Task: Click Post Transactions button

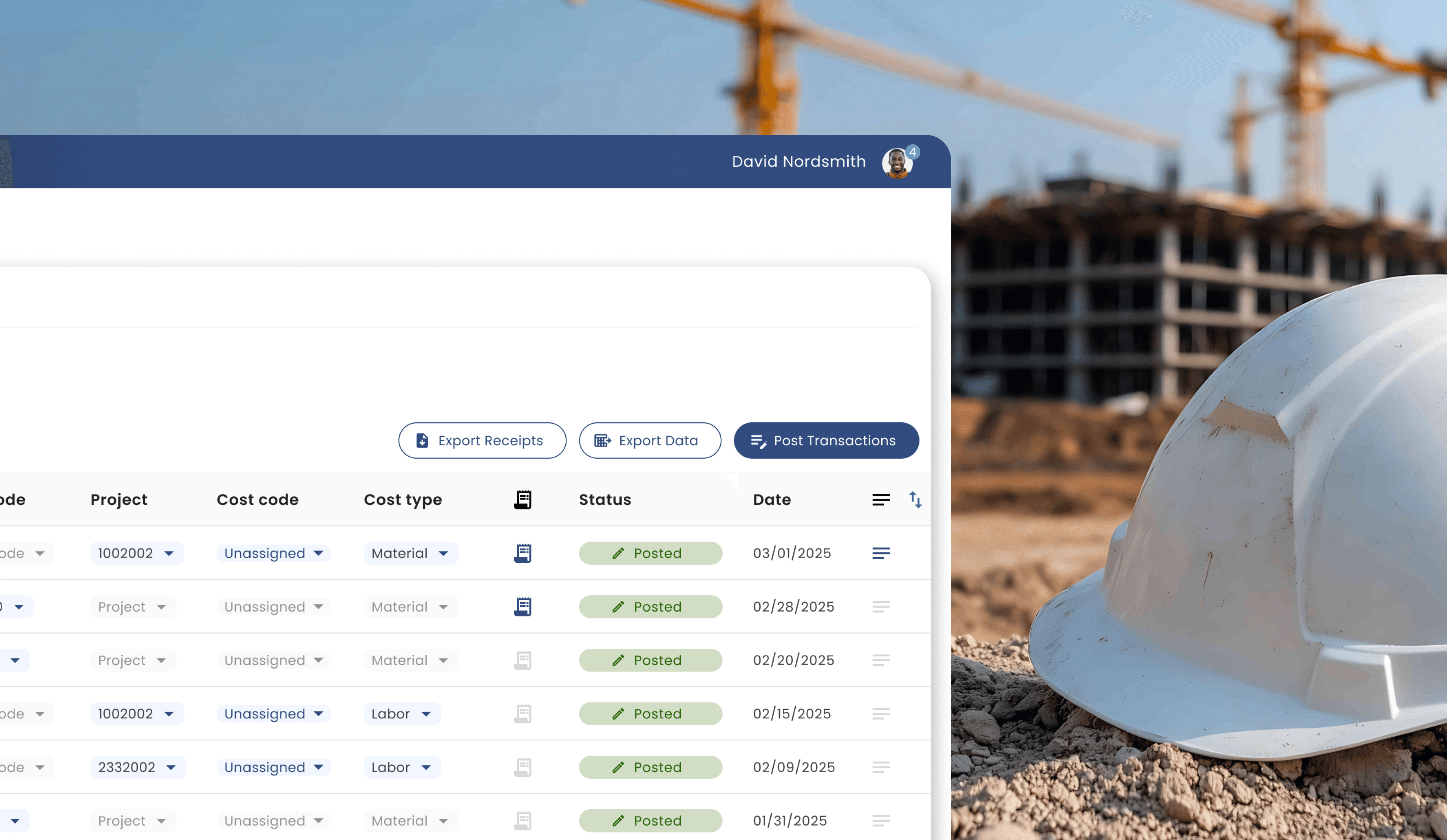Action: point(826,441)
